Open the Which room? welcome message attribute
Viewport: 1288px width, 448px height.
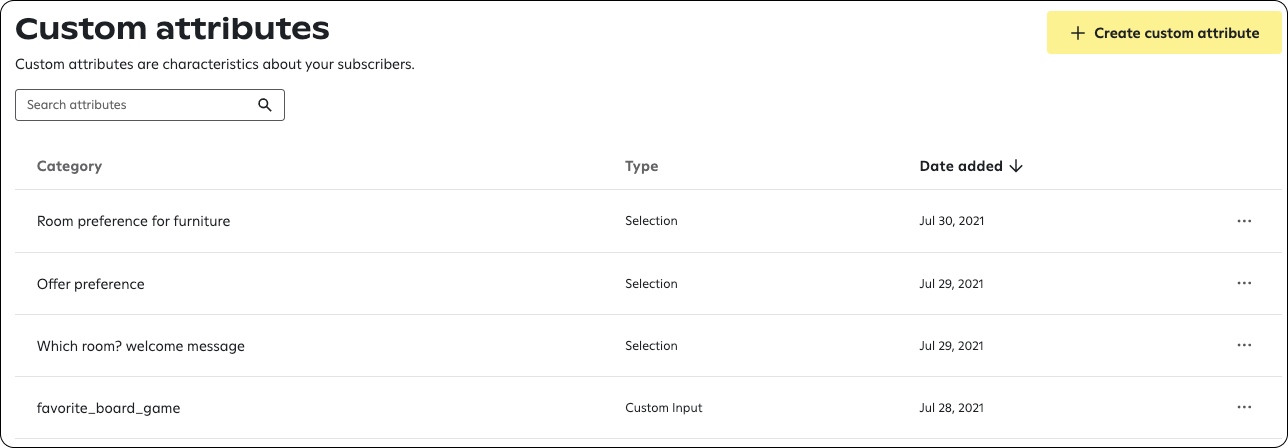pos(141,346)
